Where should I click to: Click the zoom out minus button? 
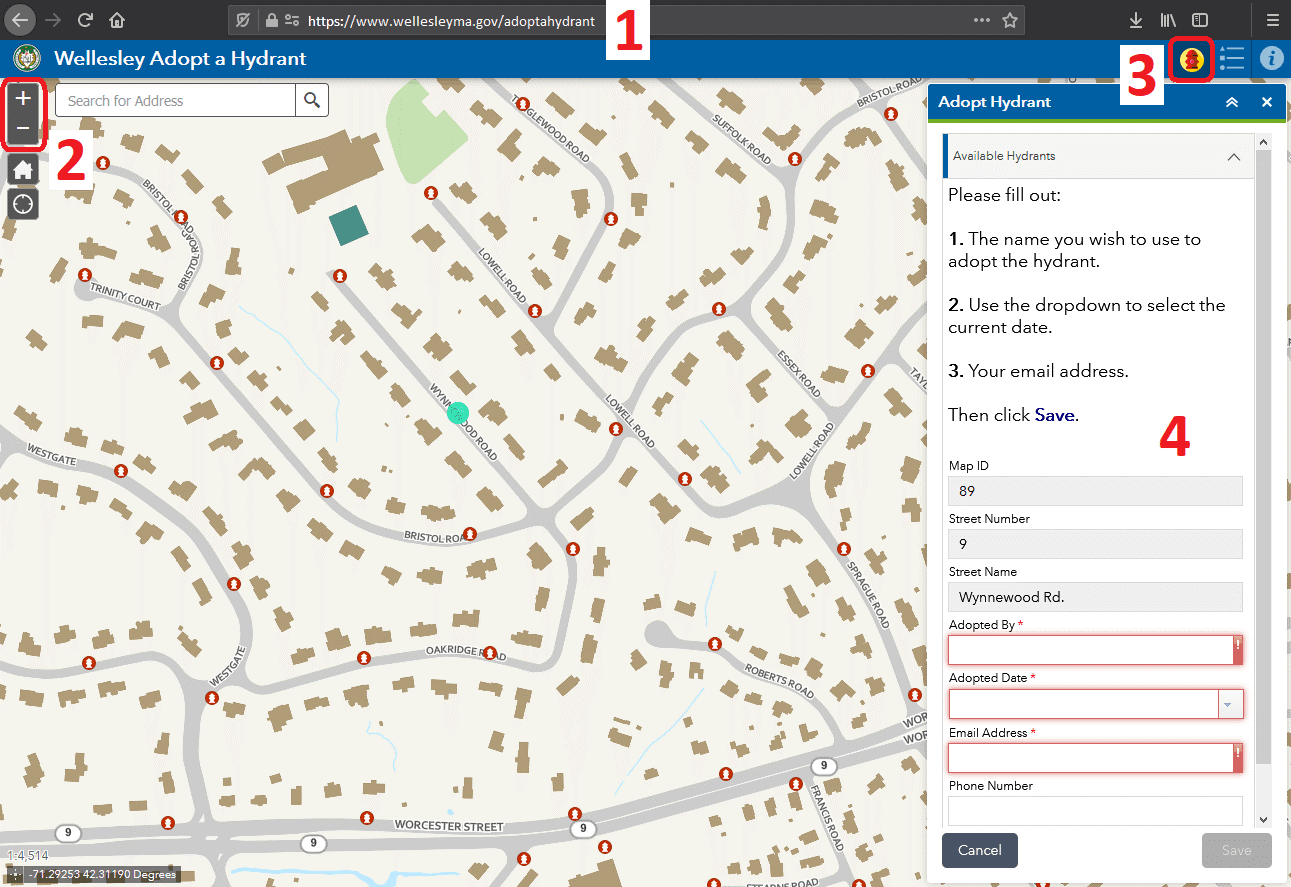[23, 130]
